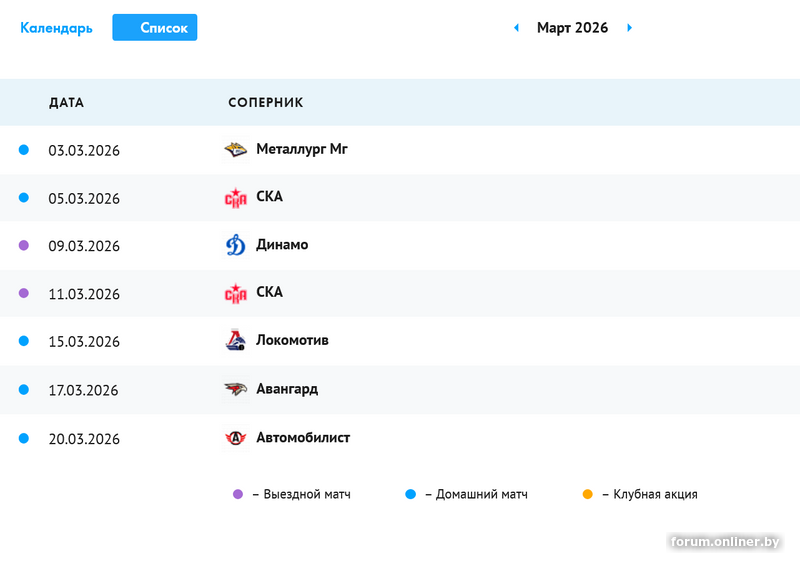800x563 pixels.
Task: Click the orange club-event legend dot
Action: [x=587, y=494]
